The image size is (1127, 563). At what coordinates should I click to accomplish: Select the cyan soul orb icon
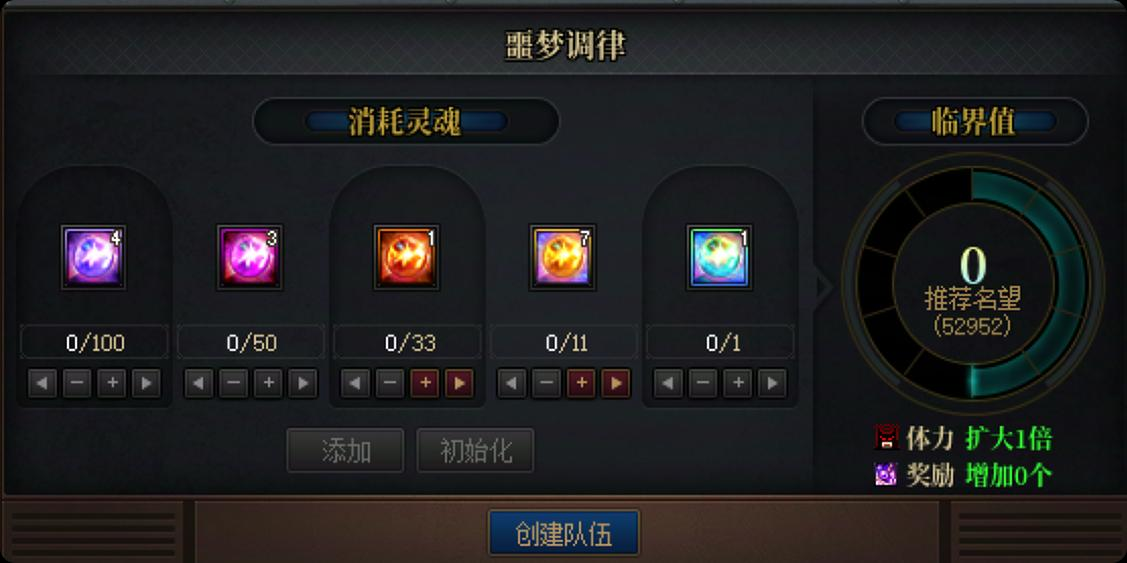[x=719, y=257]
